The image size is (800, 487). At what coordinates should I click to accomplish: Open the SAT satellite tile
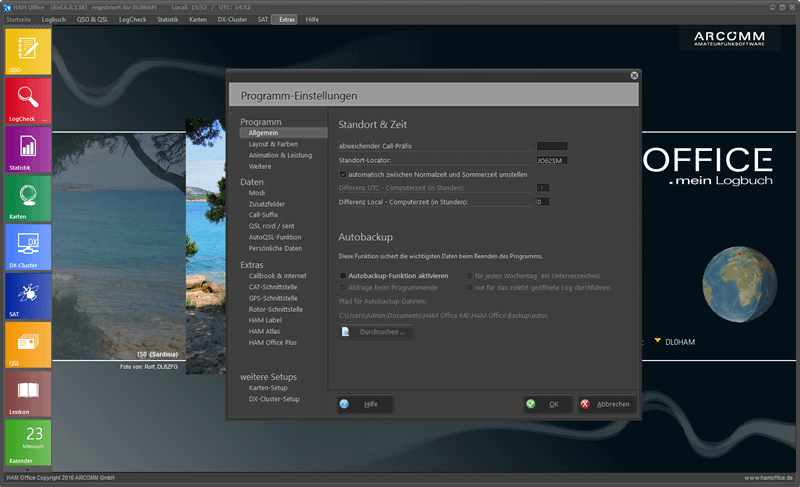coord(28,296)
